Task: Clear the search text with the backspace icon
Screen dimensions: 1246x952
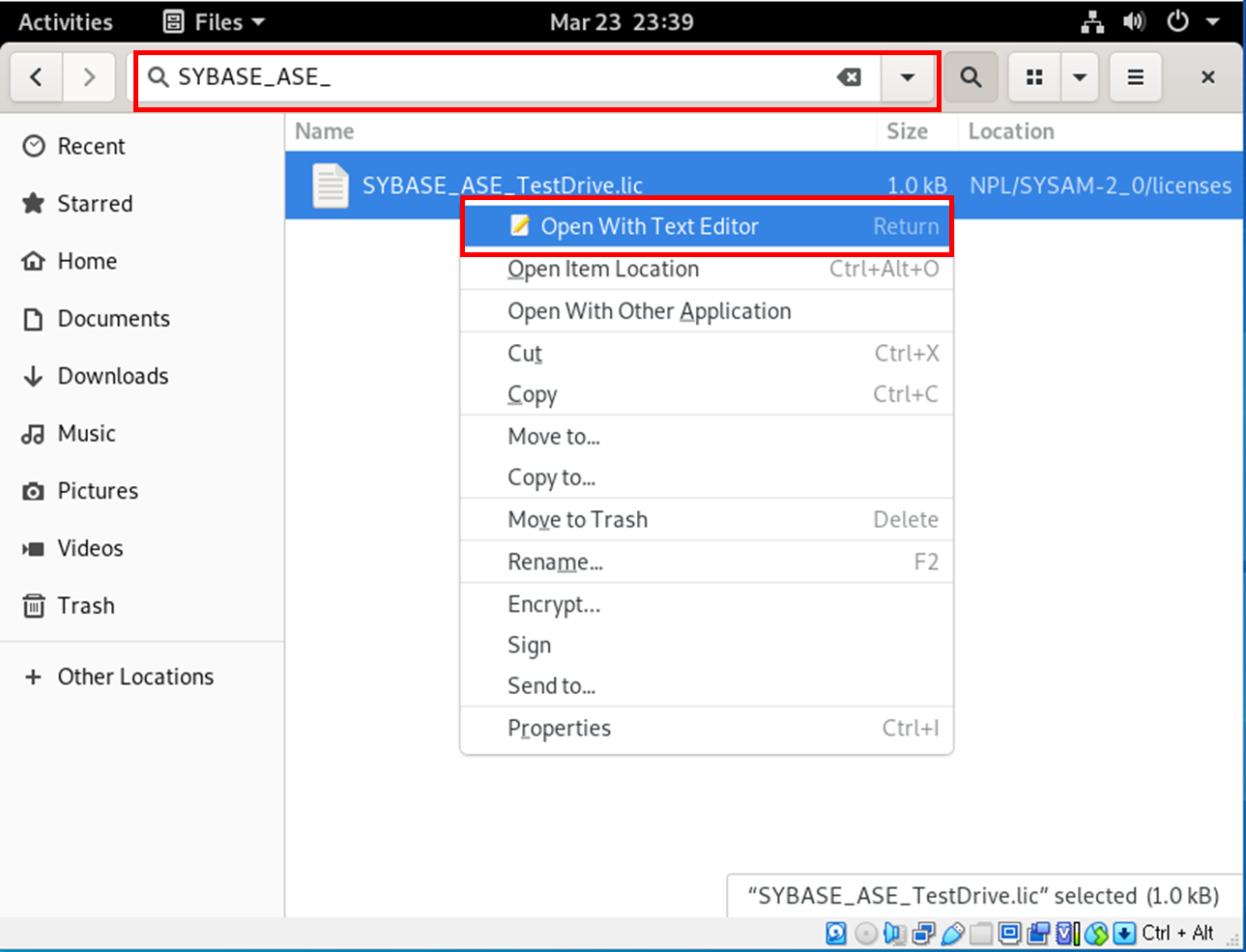Action: 849,77
